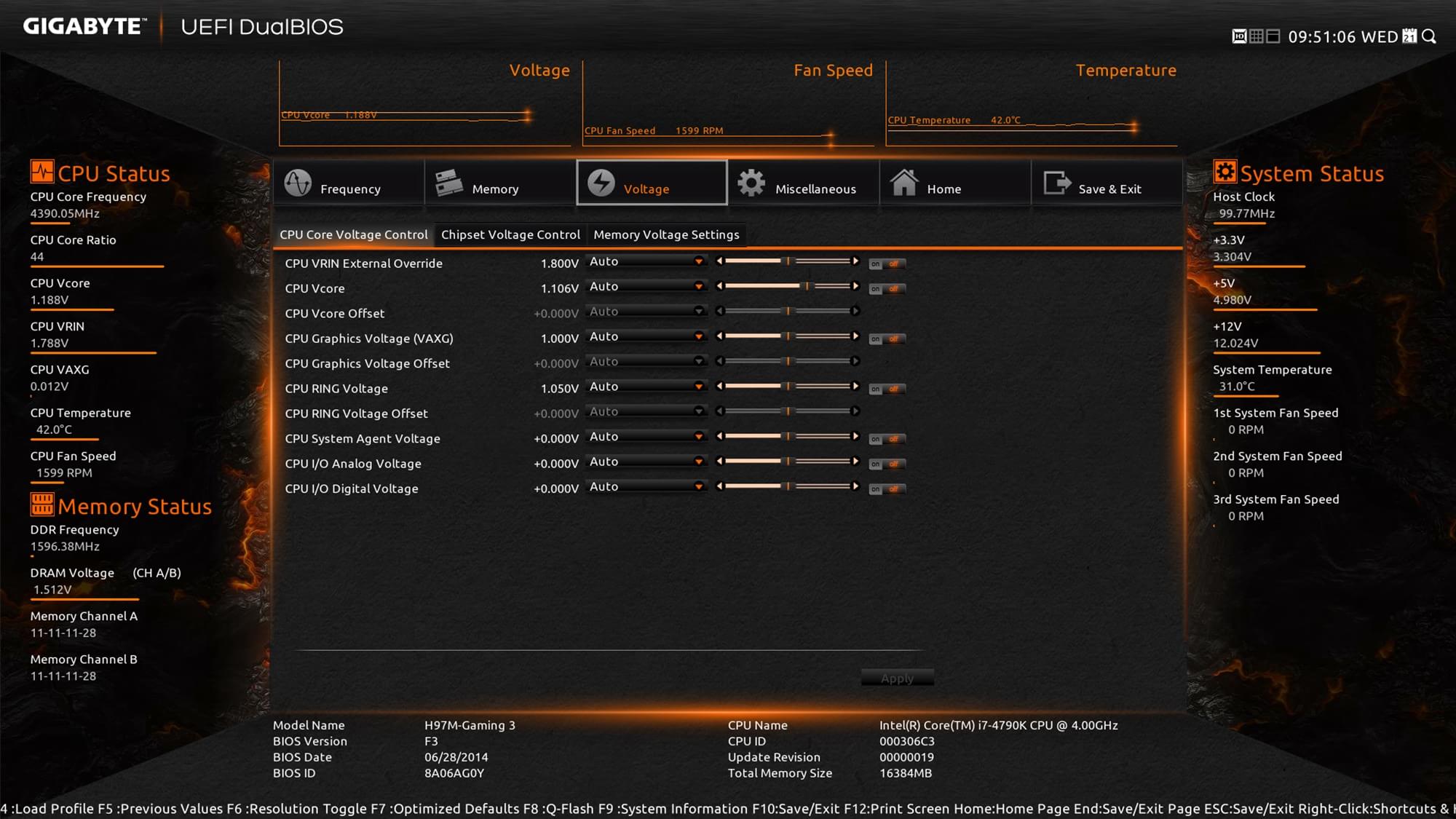Click the 09:51:06 WED clock display
Viewport: 1456px width, 819px height.
1343,37
